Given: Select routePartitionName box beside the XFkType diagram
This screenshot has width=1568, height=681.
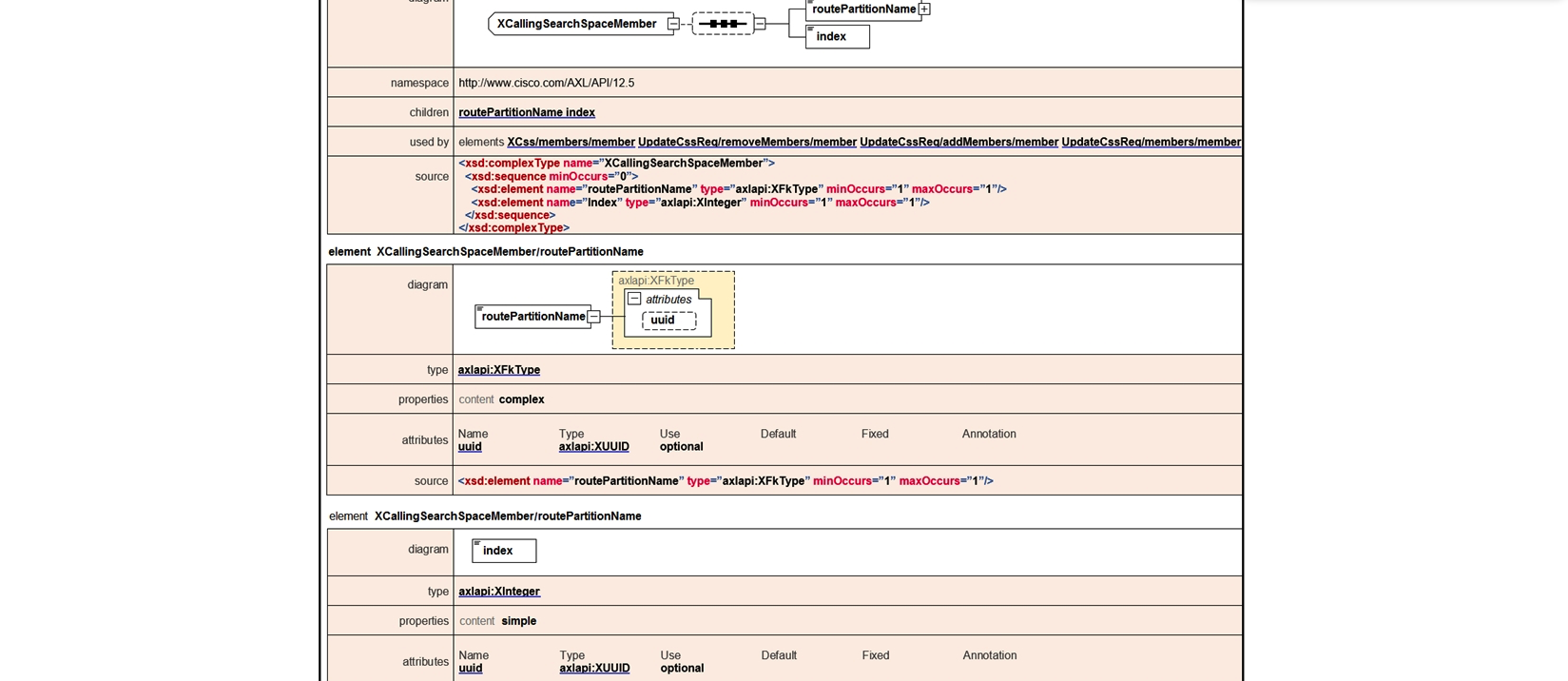Looking at the screenshot, I should [x=532, y=317].
